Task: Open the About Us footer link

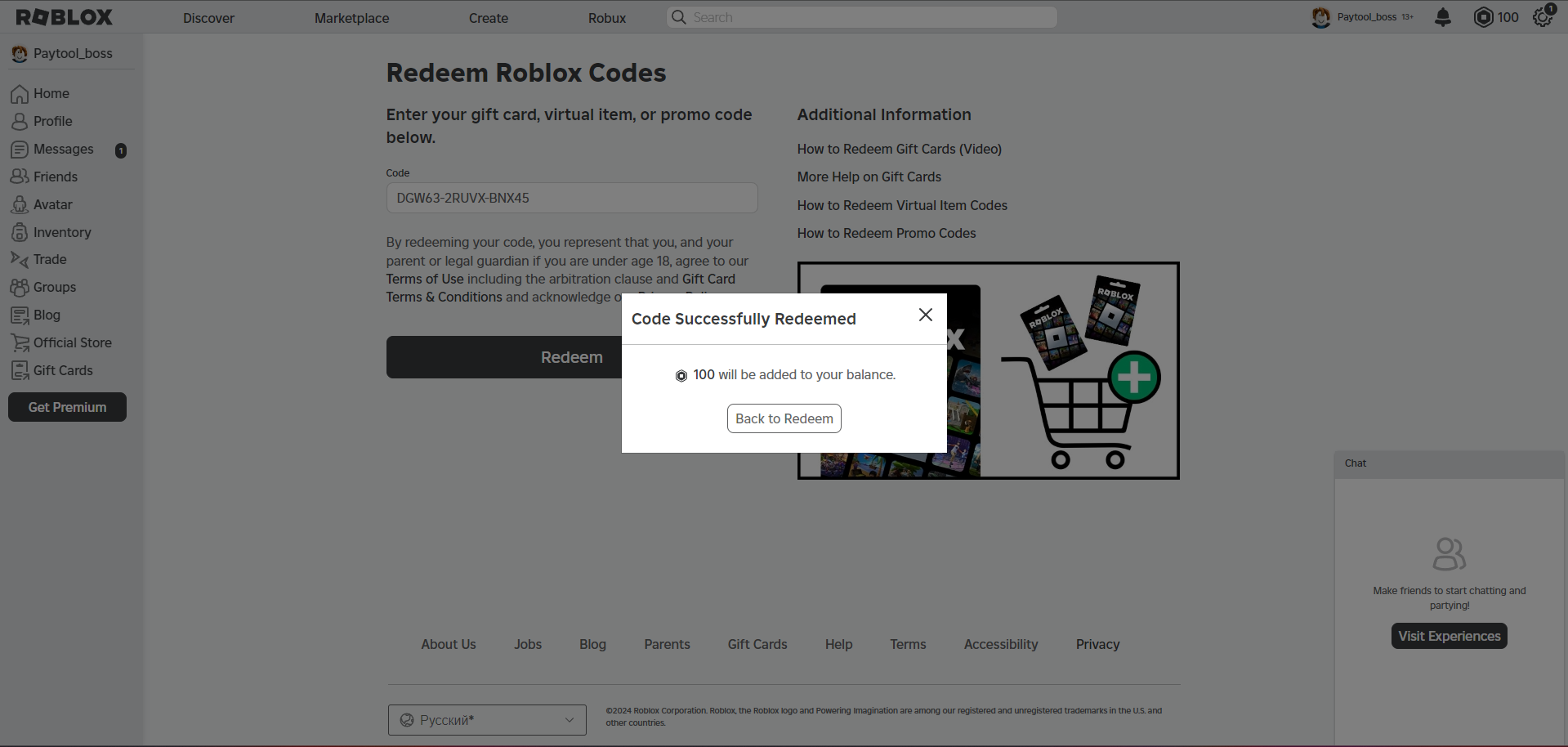Action: coord(449,644)
